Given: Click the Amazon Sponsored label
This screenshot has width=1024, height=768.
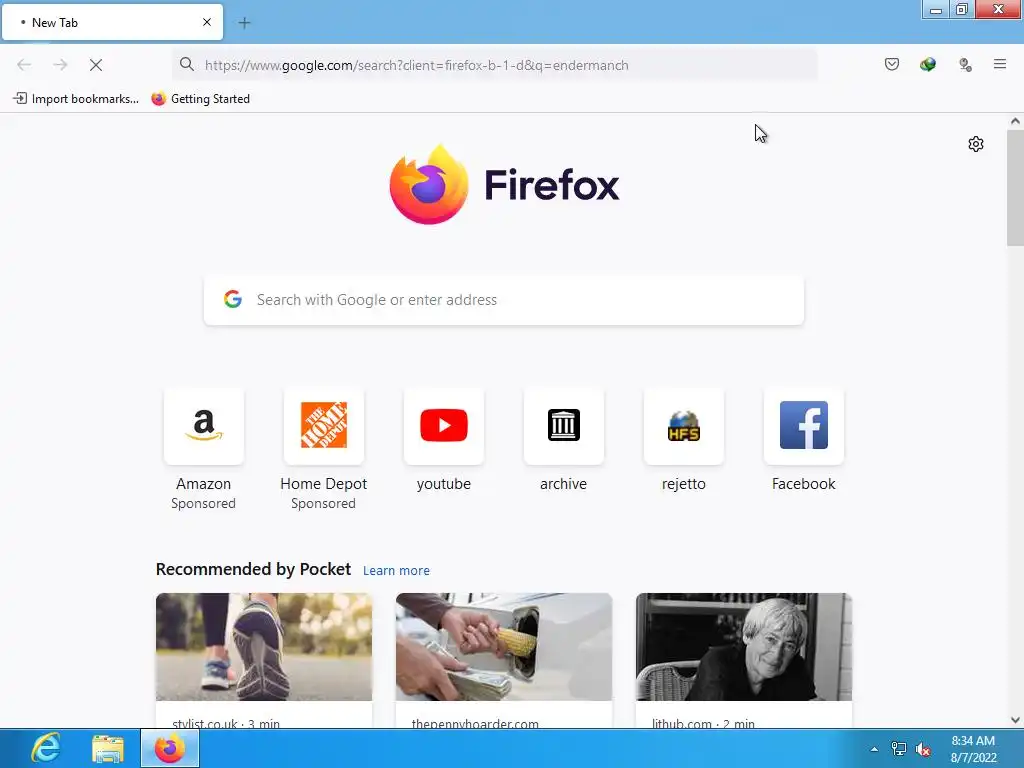Looking at the screenshot, I should [204, 504].
